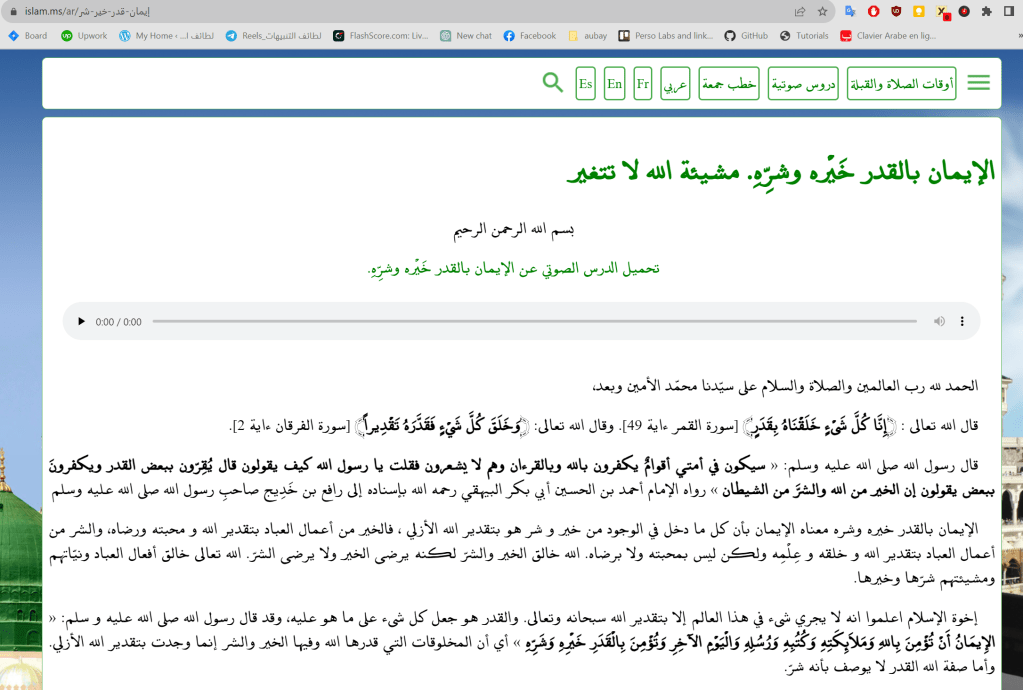Click the green search magnifier icon
1023x690 pixels.
tap(553, 83)
